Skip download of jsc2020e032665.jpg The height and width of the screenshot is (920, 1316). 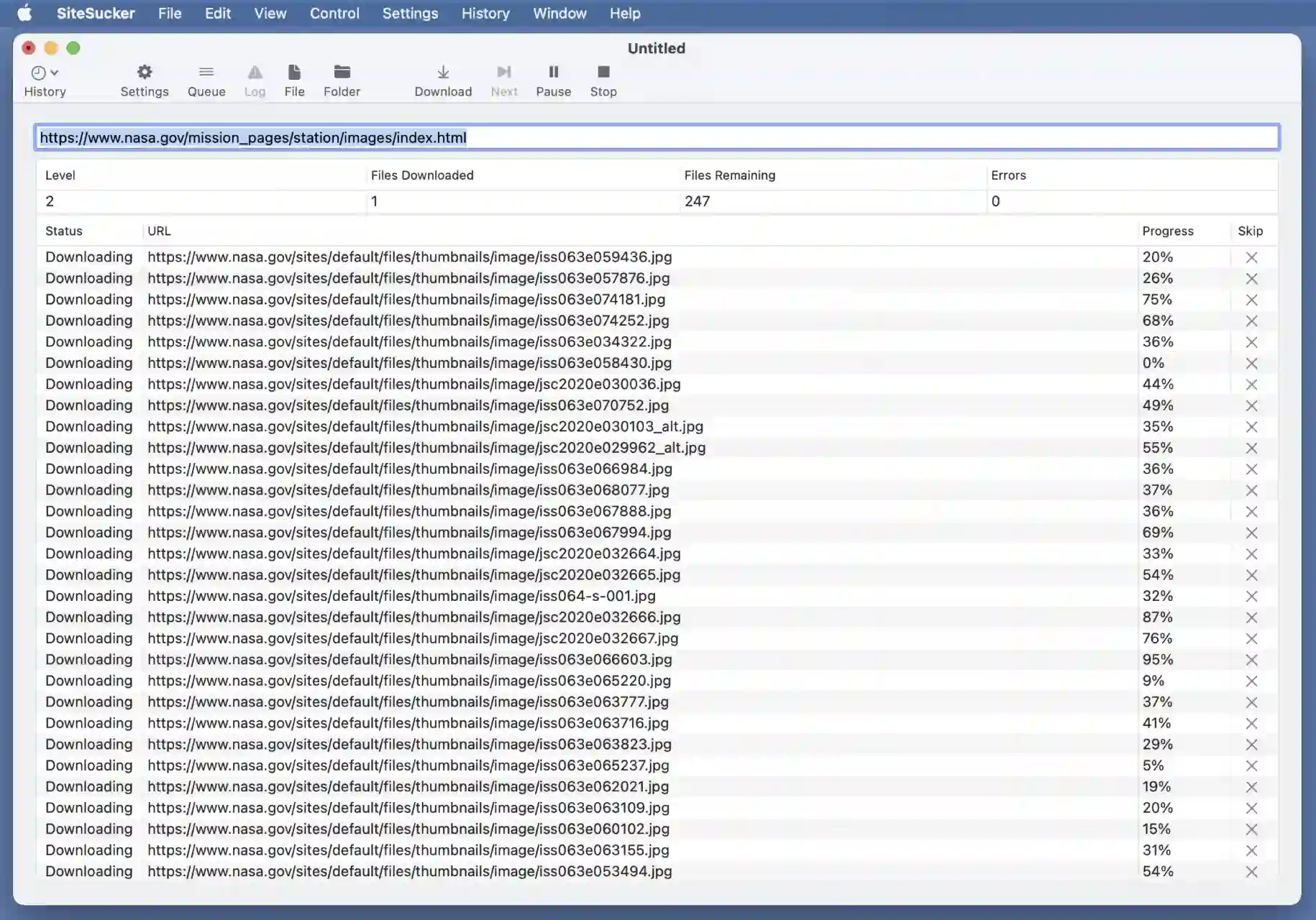pyautogui.click(x=1251, y=575)
